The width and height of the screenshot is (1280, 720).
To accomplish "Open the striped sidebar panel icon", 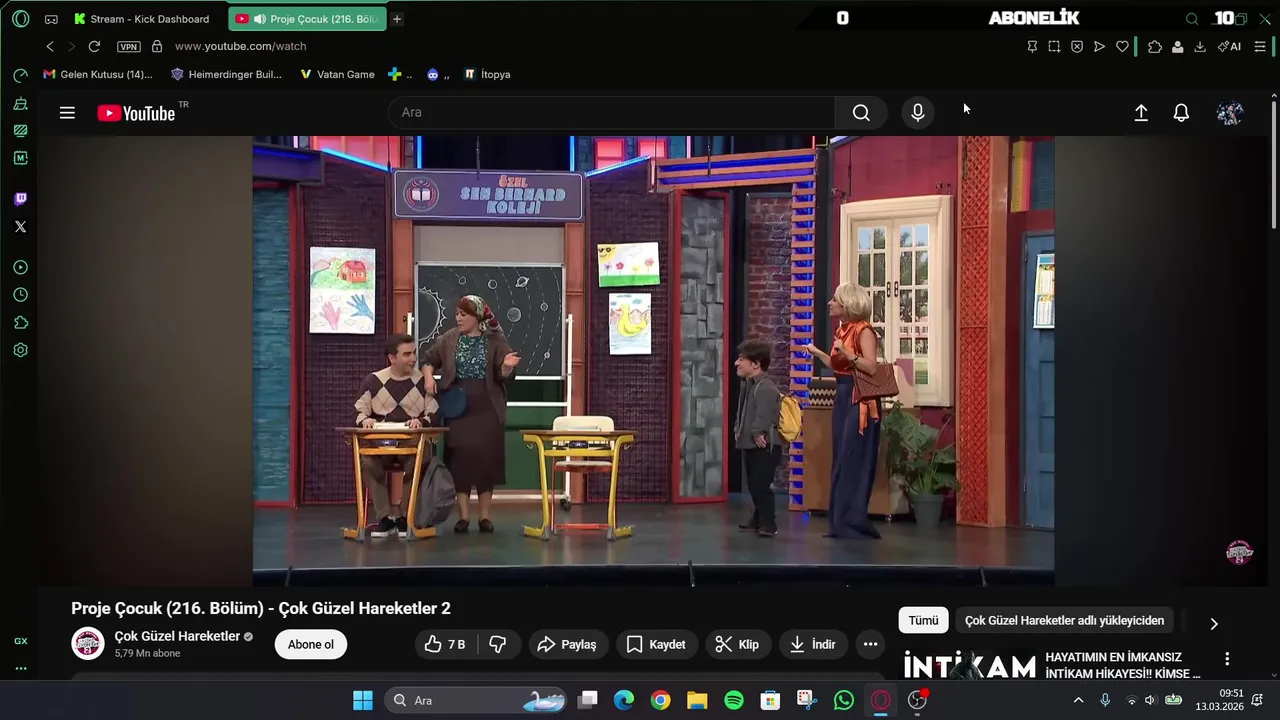I will [20, 130].
